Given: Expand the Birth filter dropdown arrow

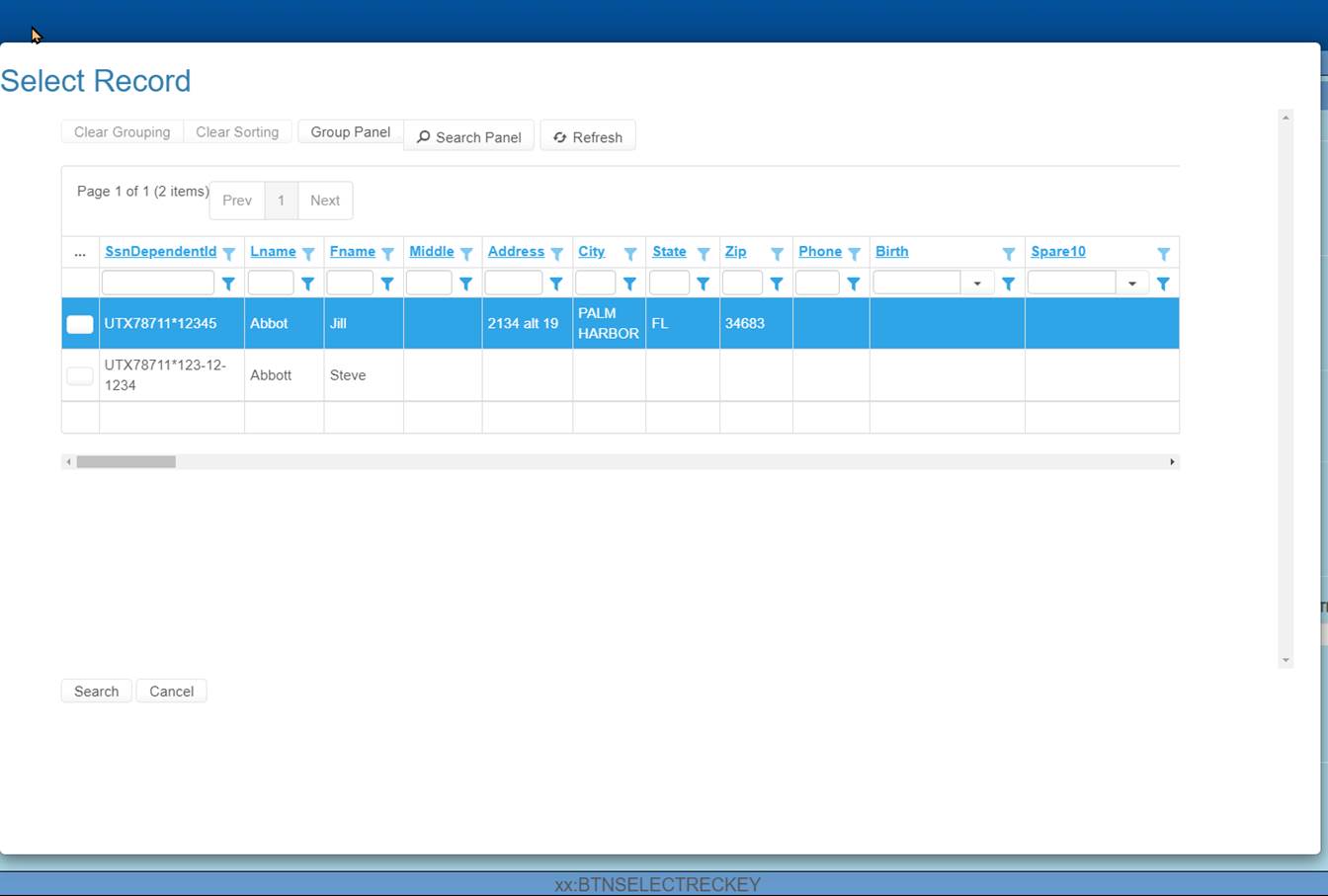Looking at the screenshot, I should (977, 284).
